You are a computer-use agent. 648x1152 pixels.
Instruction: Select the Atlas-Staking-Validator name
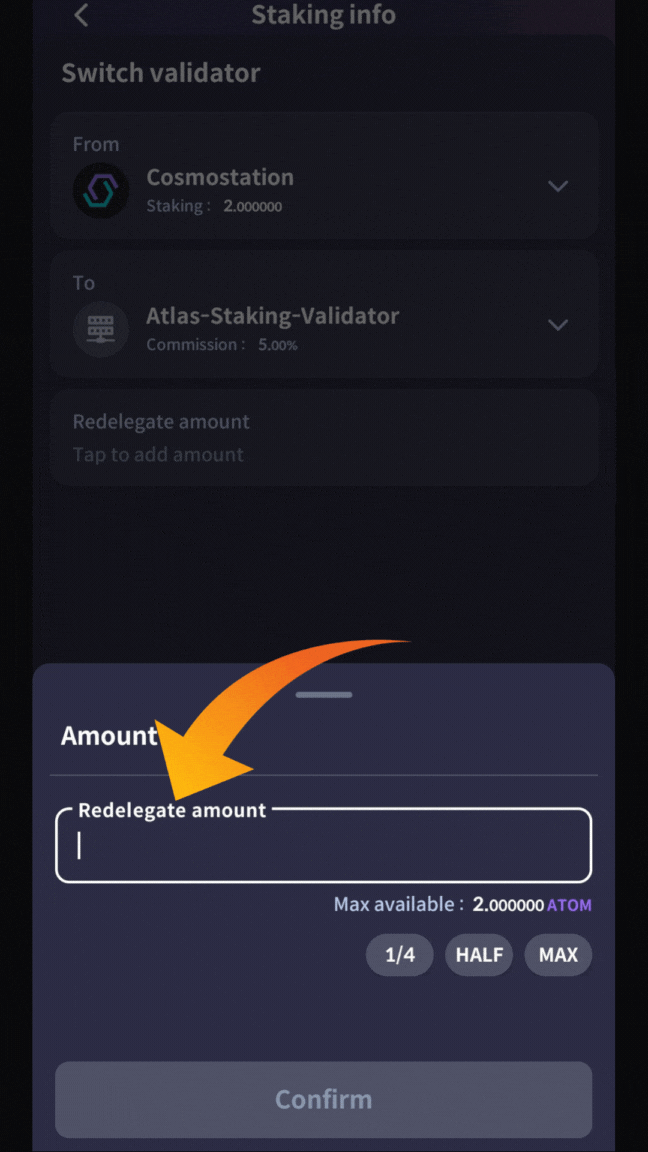click(x=272, y=316)
